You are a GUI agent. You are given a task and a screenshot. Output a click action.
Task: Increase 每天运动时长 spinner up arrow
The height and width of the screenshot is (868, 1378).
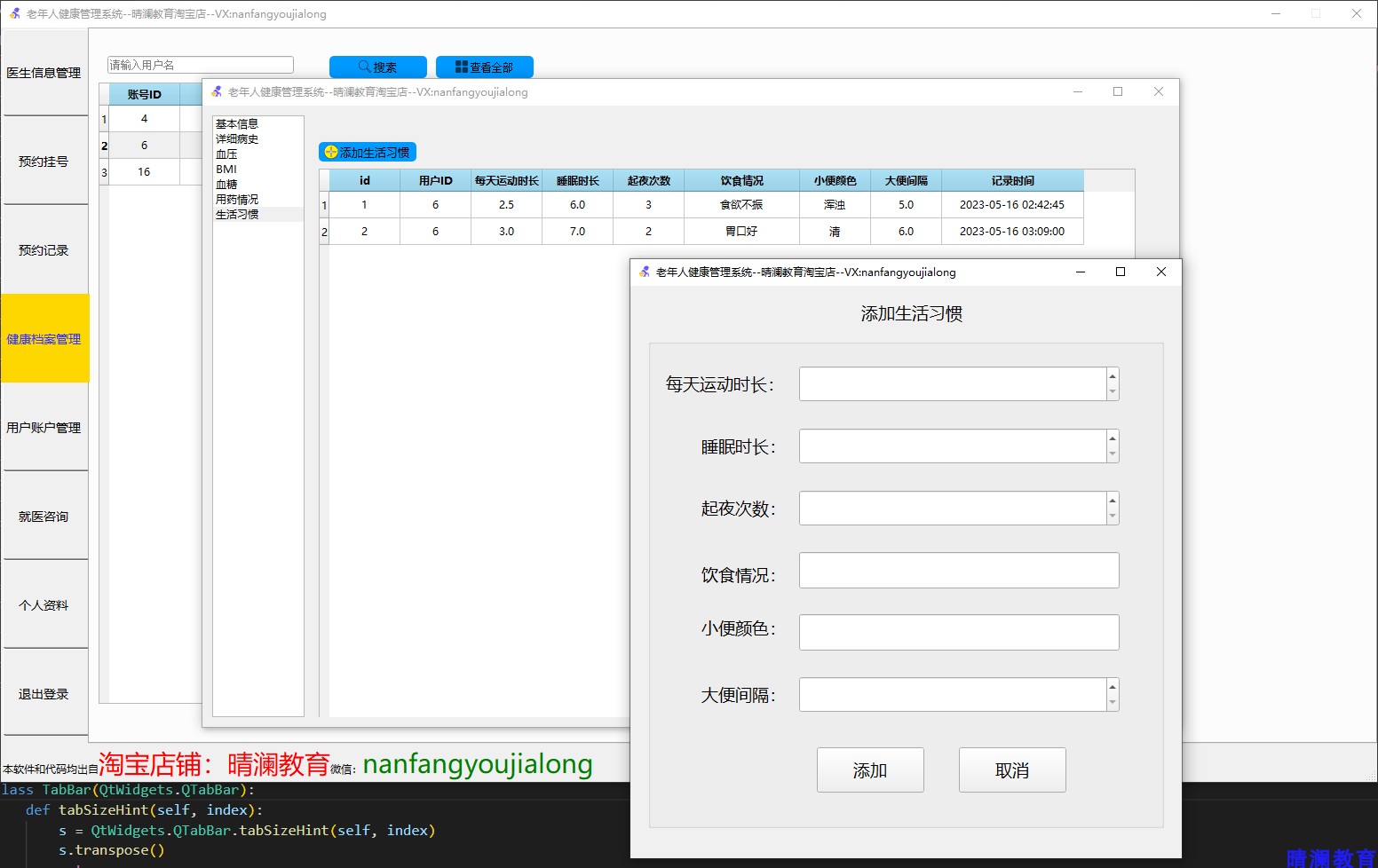[1113, 375]
